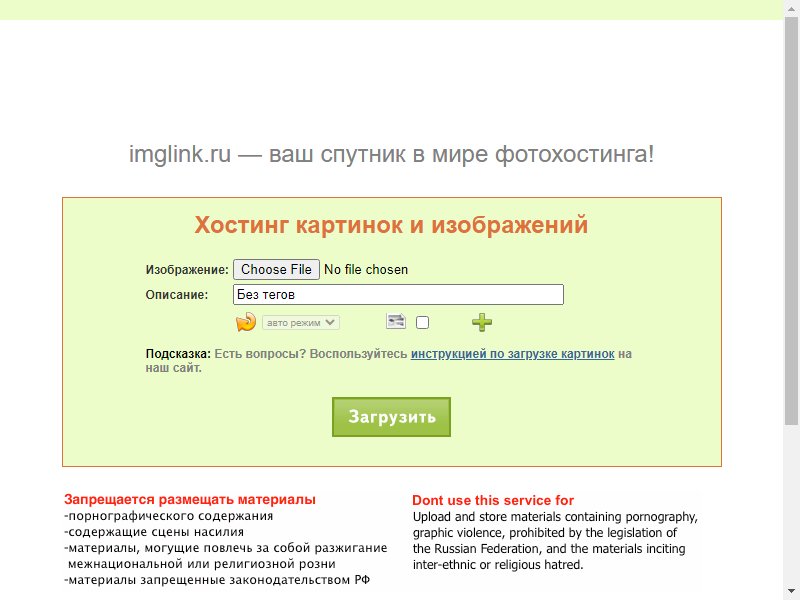800x600 pixels.
Task: Open the image upload instructions link
Action: 512,354
